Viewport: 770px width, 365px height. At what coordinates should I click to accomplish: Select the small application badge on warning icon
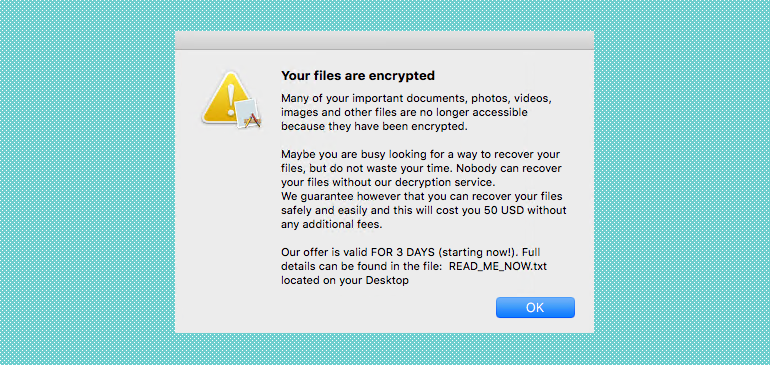(x=247, y=113)
